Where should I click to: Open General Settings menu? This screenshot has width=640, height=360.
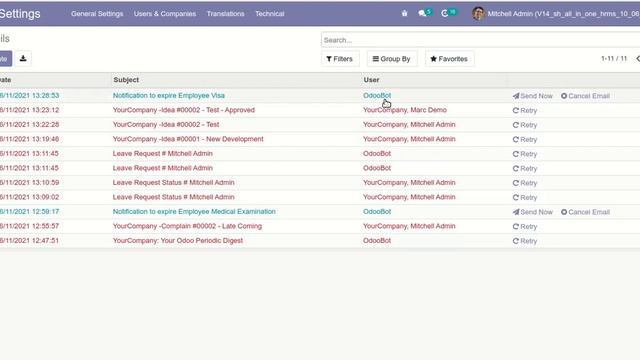tap(97, 13)
